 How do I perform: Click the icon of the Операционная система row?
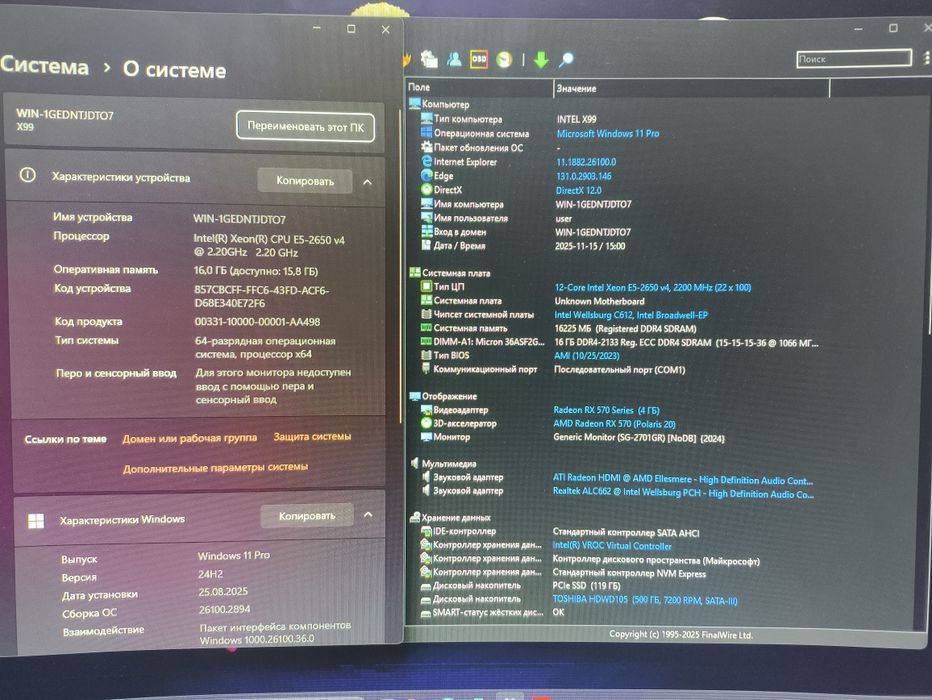(x=426, y=133)
